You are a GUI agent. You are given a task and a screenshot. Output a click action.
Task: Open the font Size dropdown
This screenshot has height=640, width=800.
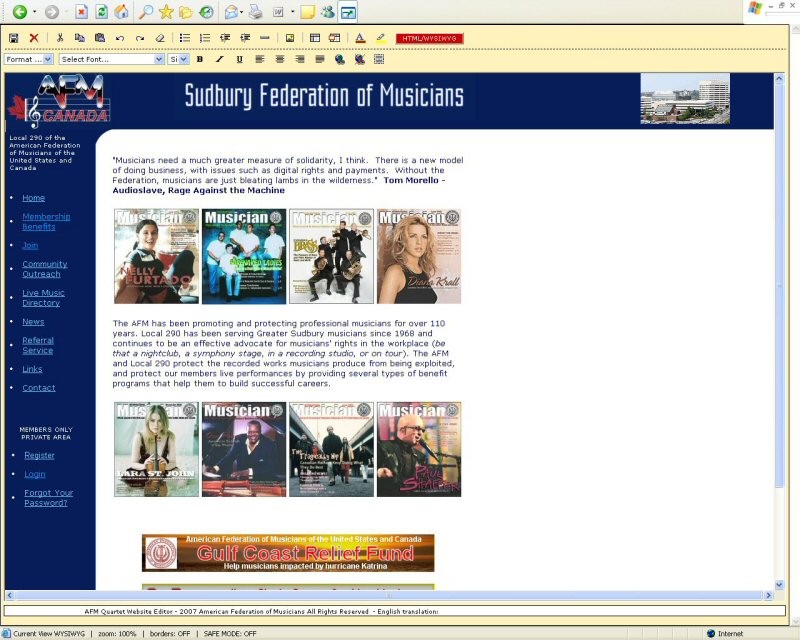tap(178, 59)
